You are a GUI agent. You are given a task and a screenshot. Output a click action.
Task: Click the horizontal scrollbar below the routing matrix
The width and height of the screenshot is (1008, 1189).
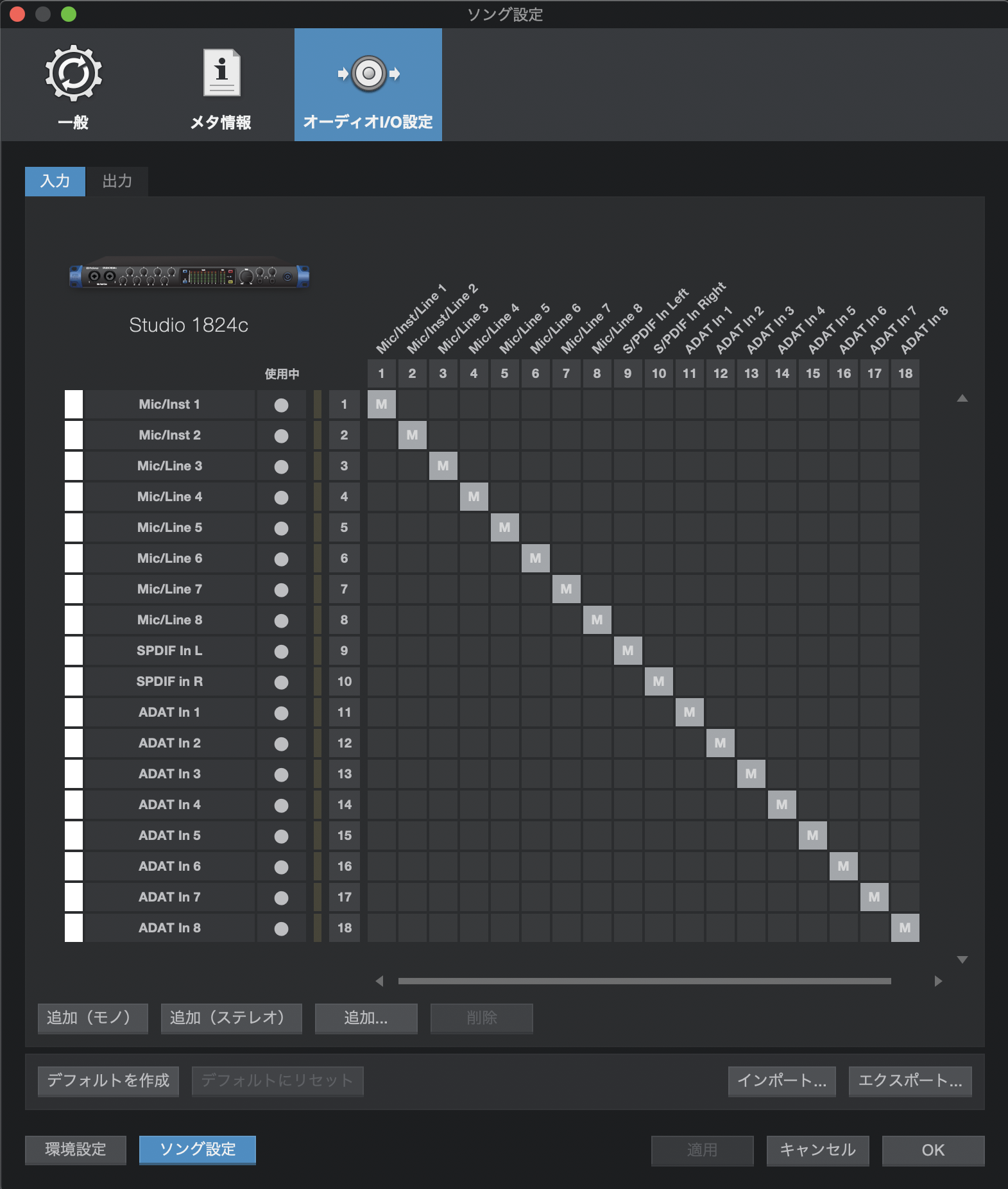(x=644, y=981)
